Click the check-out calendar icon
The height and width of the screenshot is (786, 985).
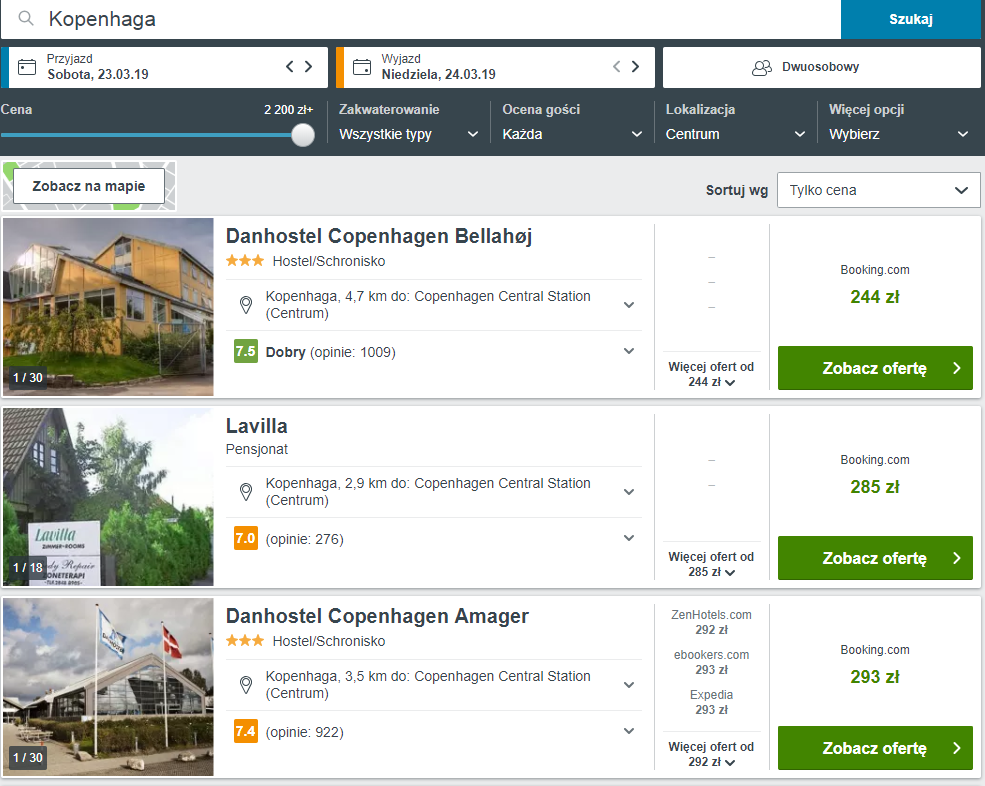pyautogui.click(x=362, y=67)
